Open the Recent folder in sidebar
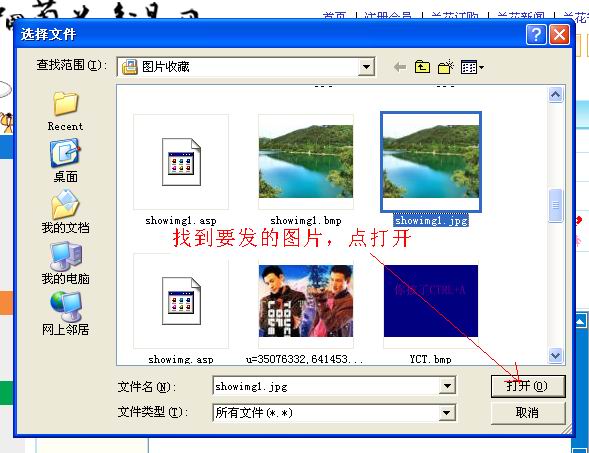The width and height of the screenshot is (589, 453). (x=65, y=111)
